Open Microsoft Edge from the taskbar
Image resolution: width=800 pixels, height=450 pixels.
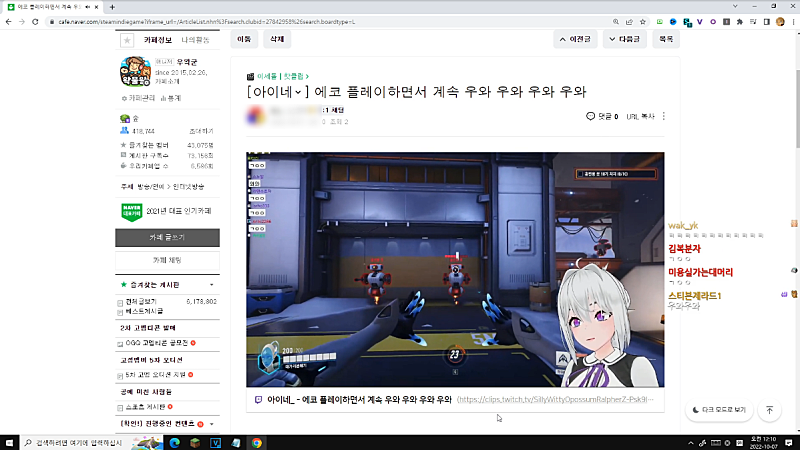click(174, 442)
